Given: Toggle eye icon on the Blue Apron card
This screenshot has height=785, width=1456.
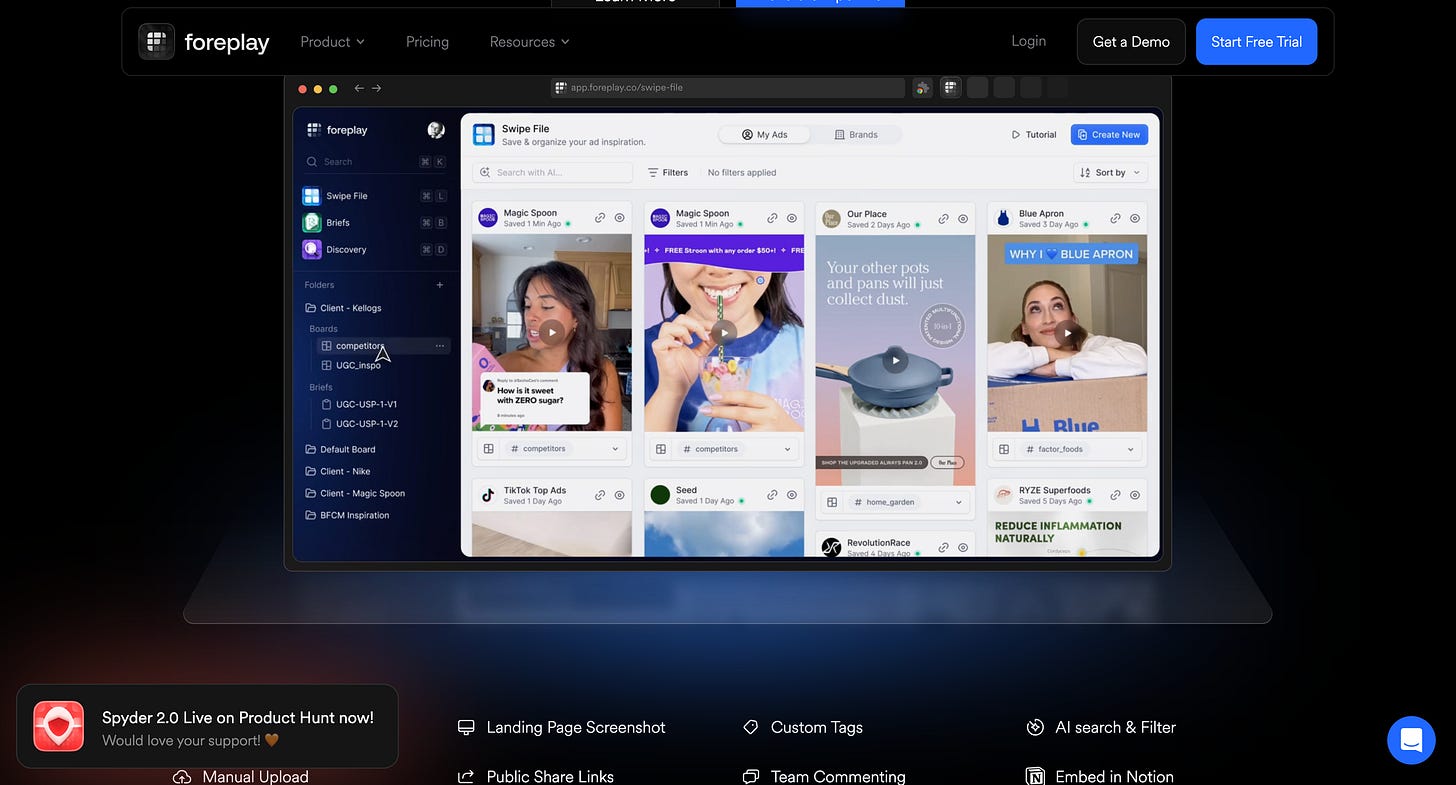Looking at the screenshot, I should click(x=1135, y=218).
